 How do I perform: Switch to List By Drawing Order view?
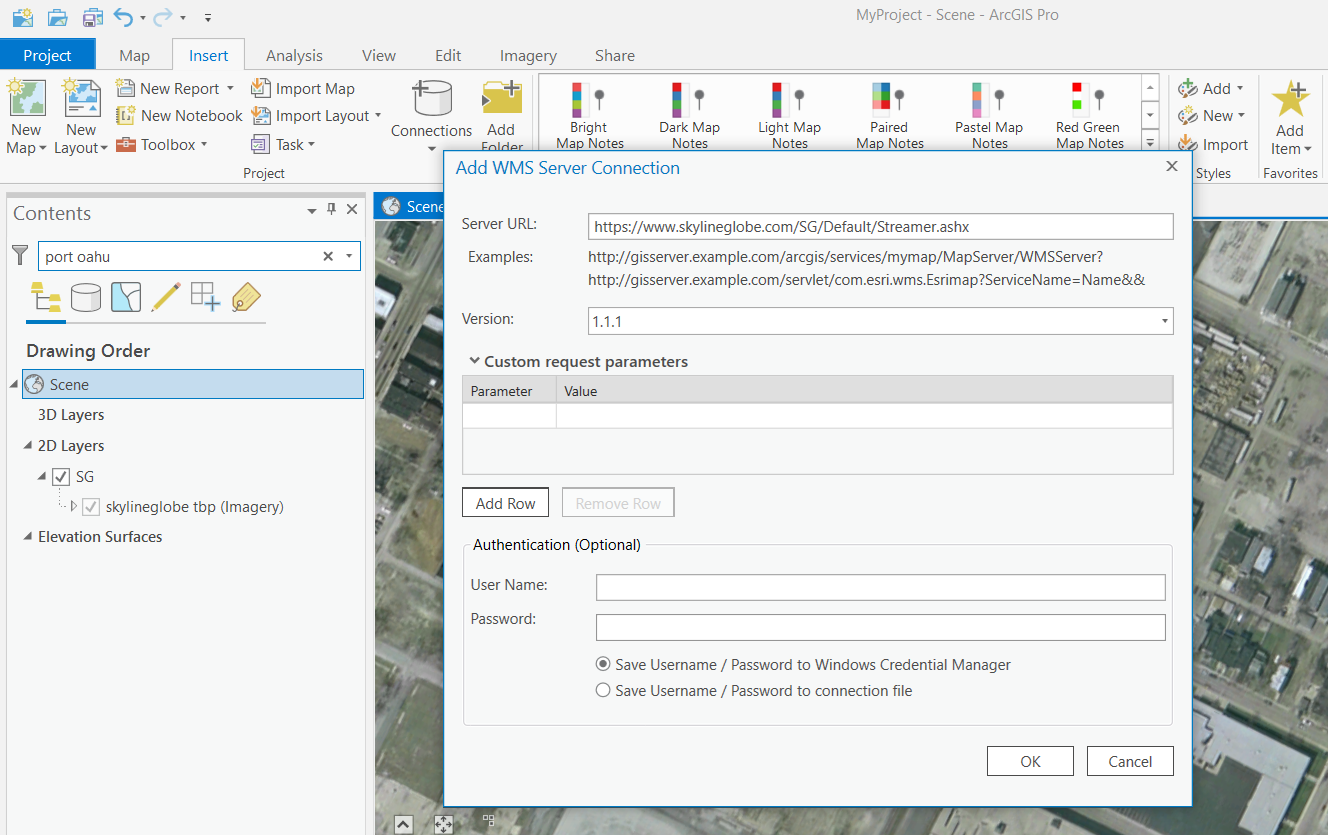46,297
